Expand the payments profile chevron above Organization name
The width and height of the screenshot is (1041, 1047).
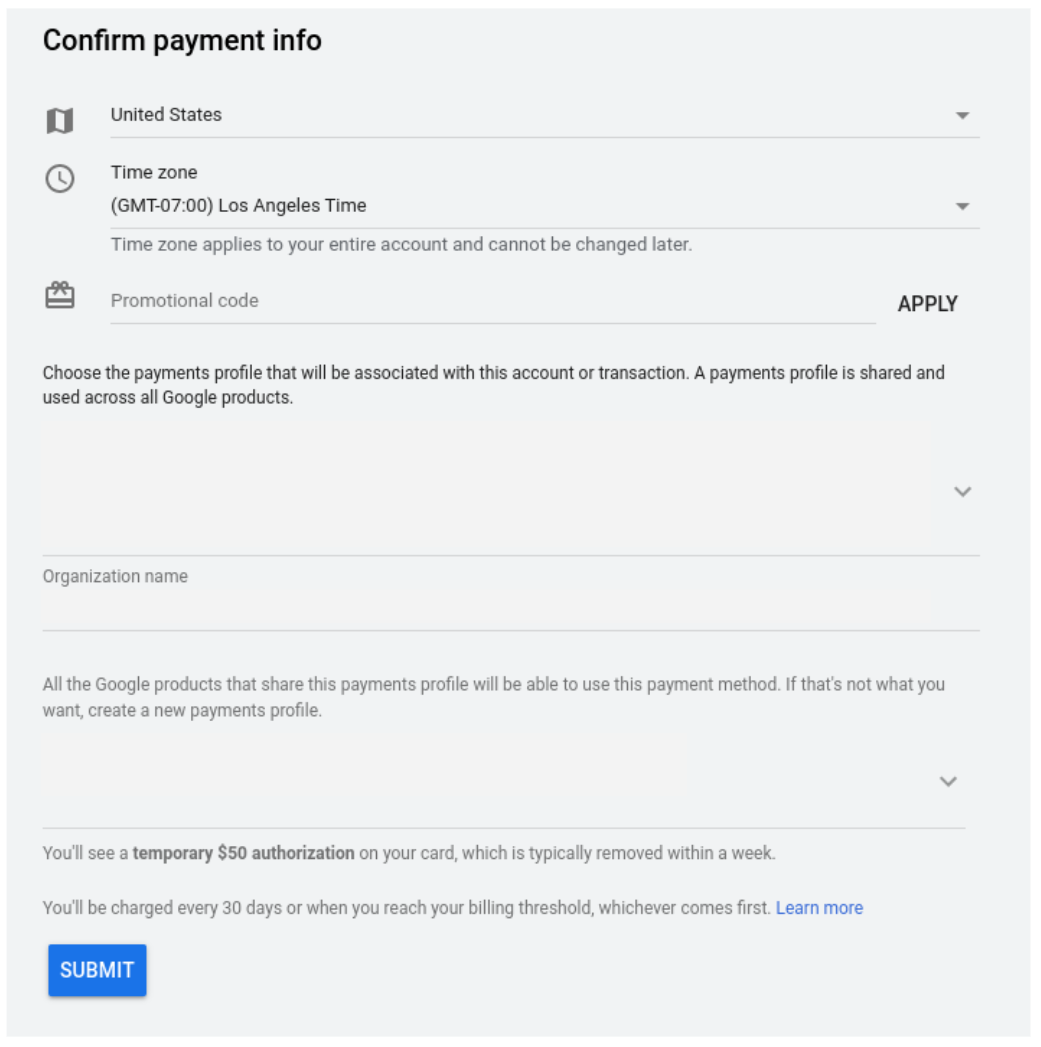coord(962,492)
